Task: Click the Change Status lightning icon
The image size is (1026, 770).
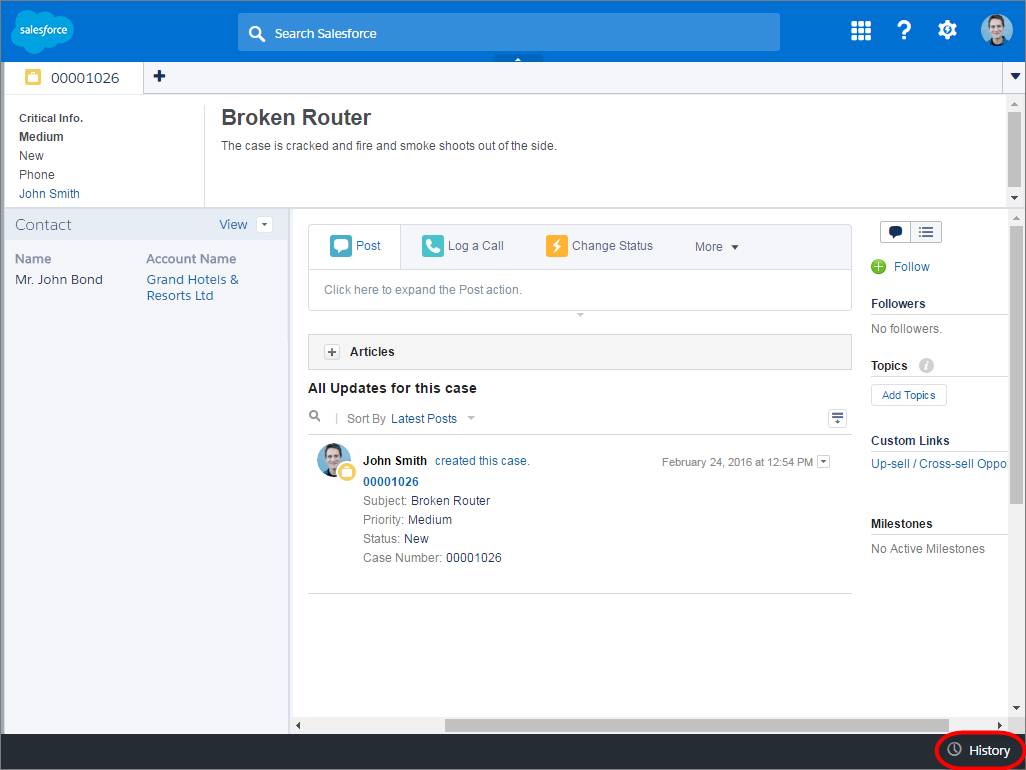Action: click(x=556, y=246)
